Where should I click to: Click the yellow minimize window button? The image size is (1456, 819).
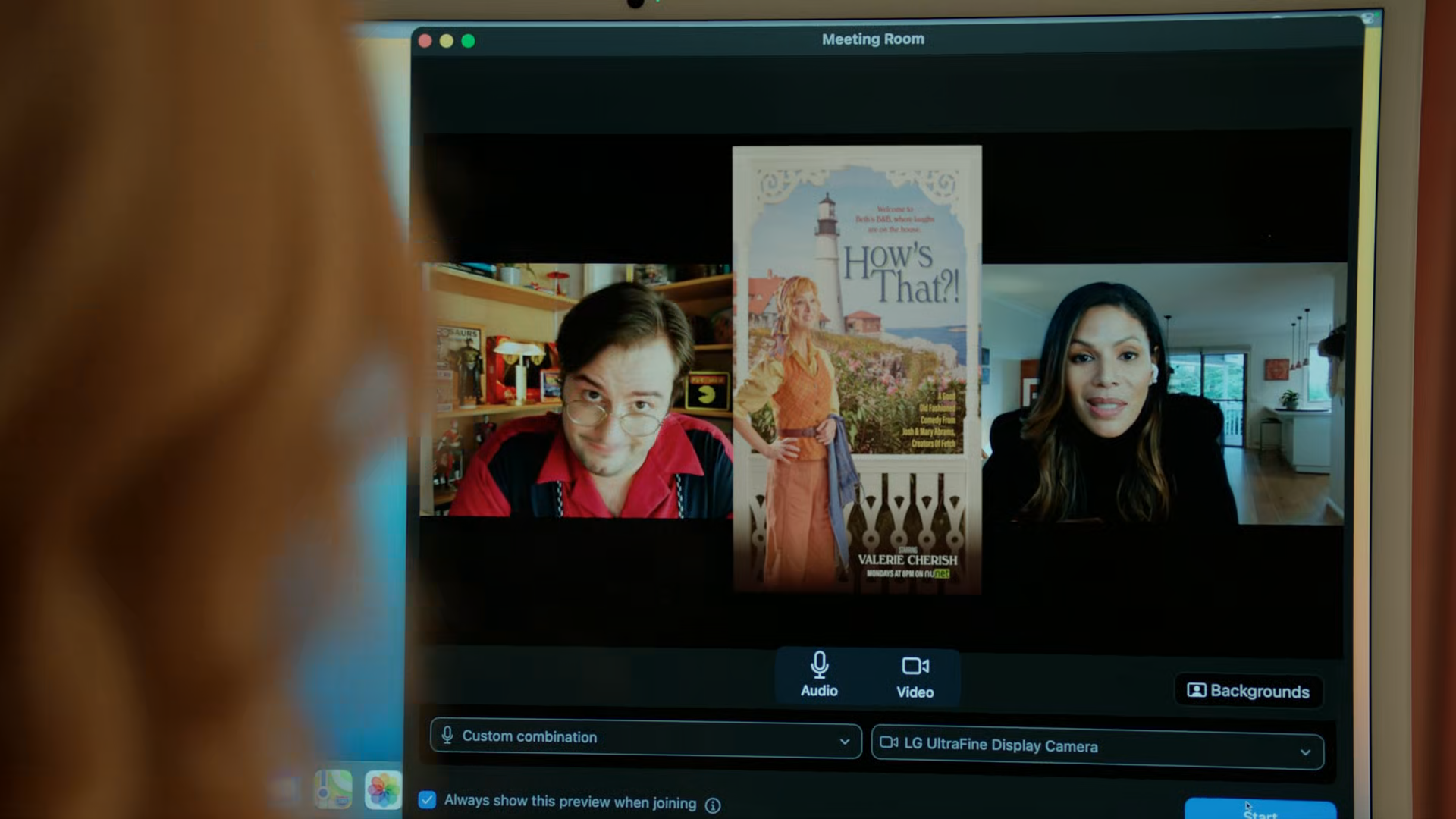click(447, 41)
